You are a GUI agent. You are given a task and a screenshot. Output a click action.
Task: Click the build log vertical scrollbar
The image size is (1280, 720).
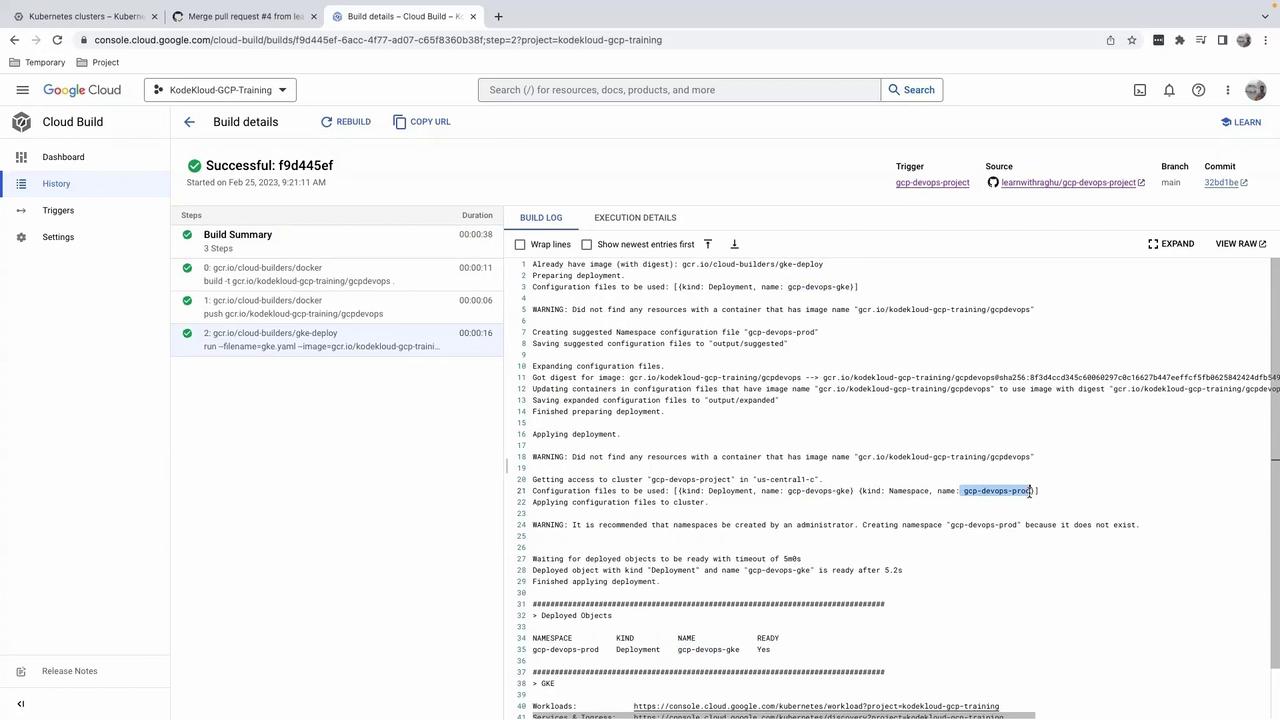[1275, 463]
